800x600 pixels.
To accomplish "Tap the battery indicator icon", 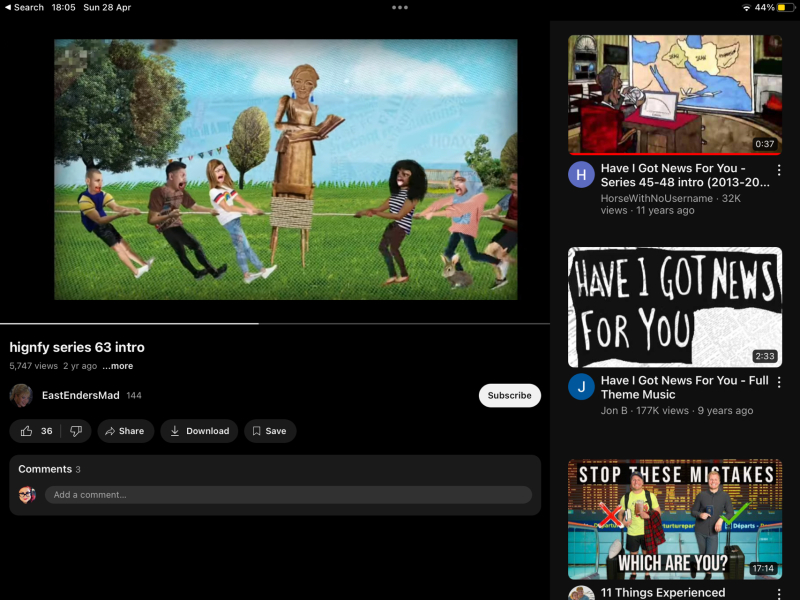I will [786, 8].
